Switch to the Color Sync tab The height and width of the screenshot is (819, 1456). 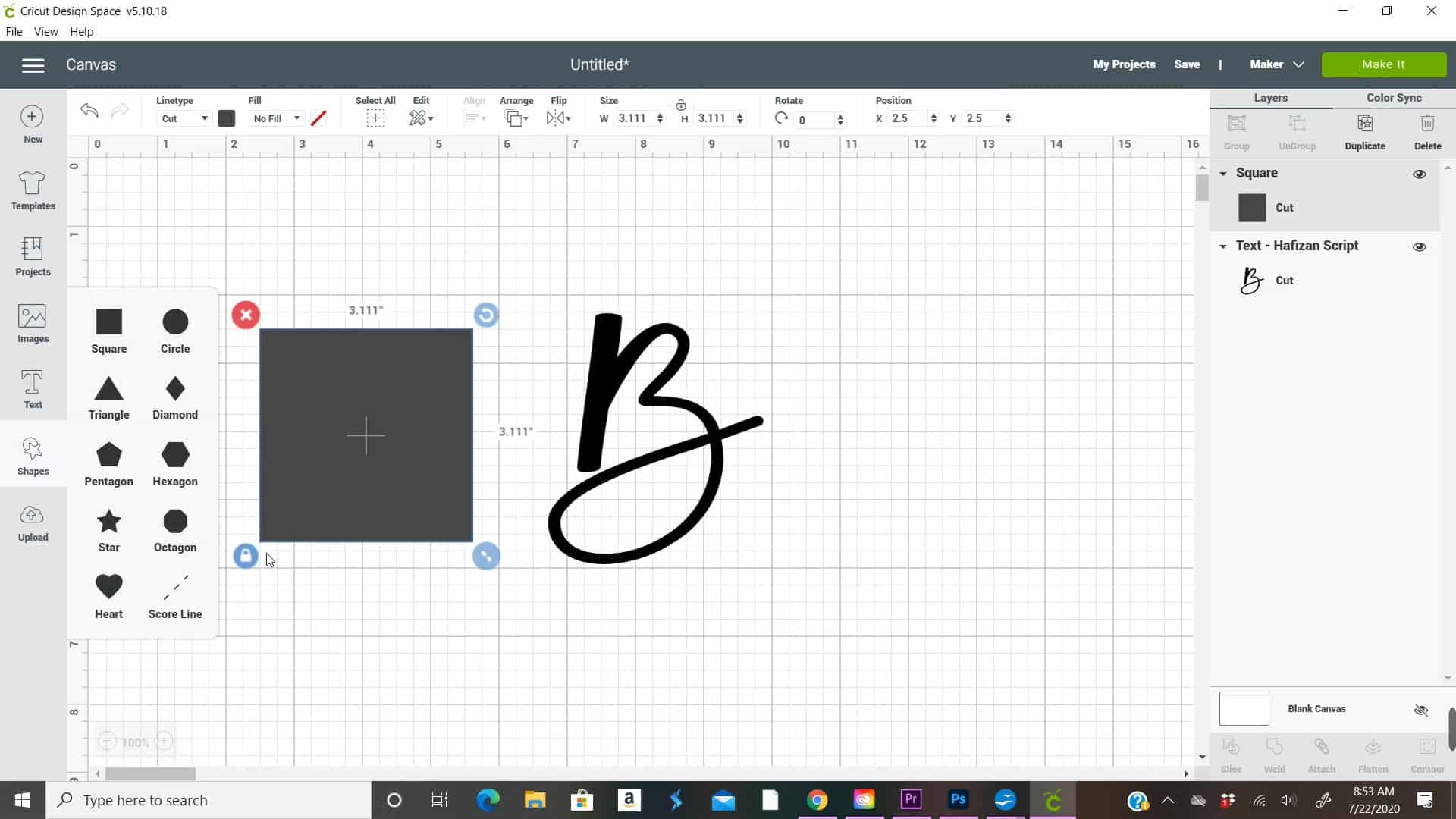point(1394,98)
